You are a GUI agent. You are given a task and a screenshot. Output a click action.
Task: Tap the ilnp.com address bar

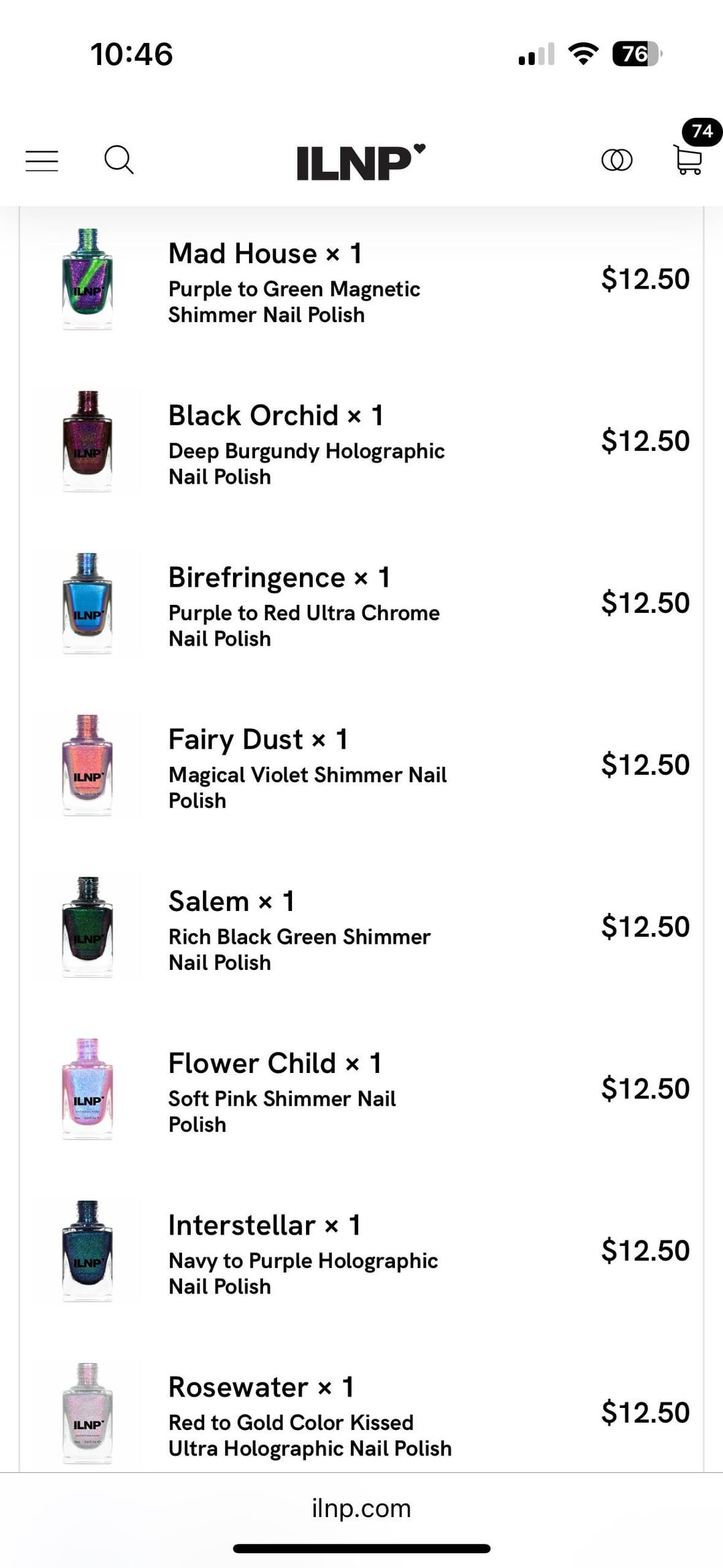[361, 1508]
